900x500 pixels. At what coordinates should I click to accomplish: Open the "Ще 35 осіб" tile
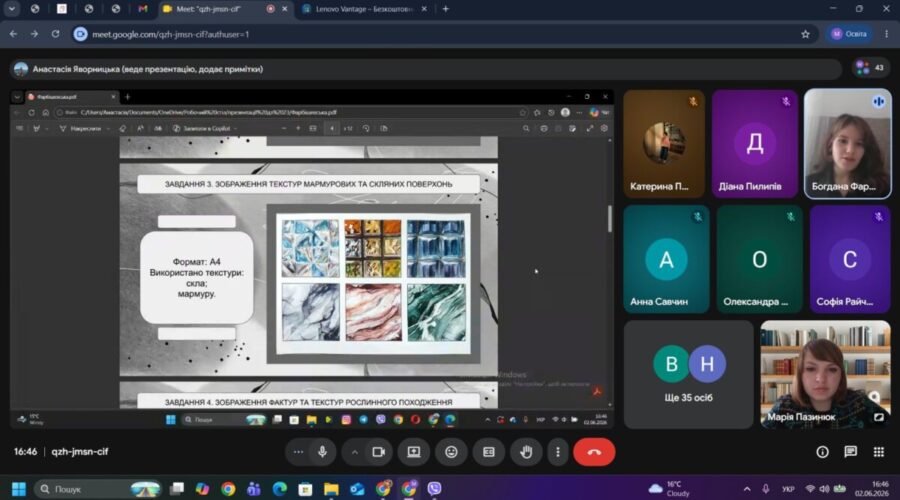pos(688,374)
